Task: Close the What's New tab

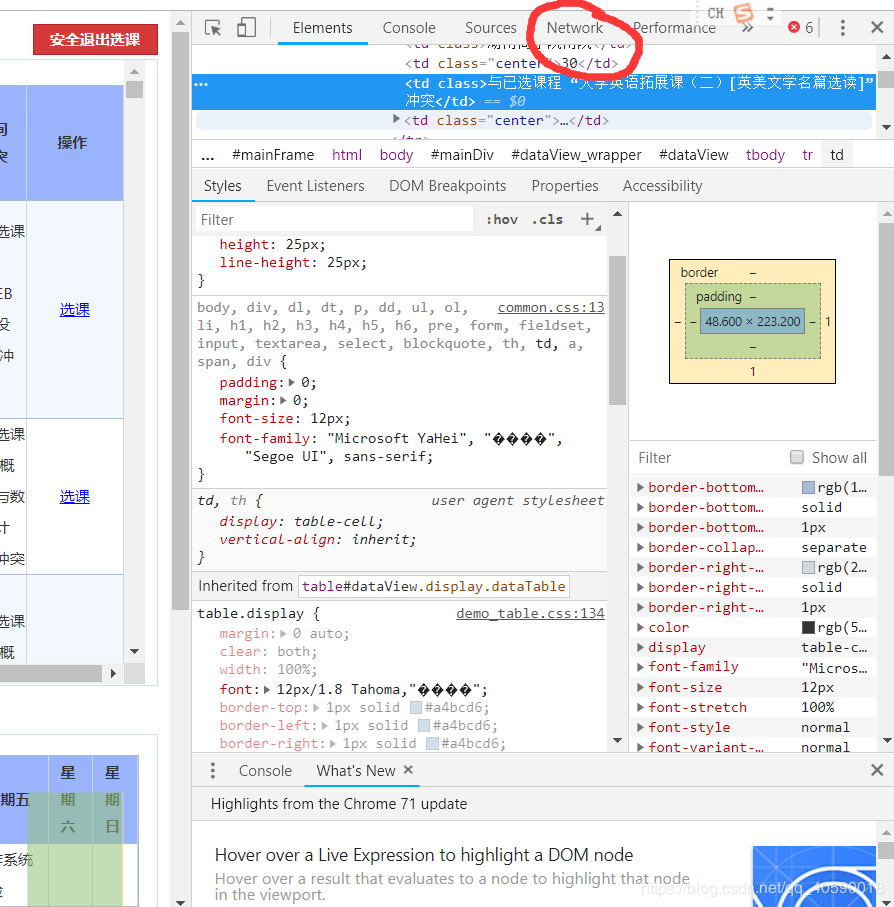Action: click(x=408, y=770)
